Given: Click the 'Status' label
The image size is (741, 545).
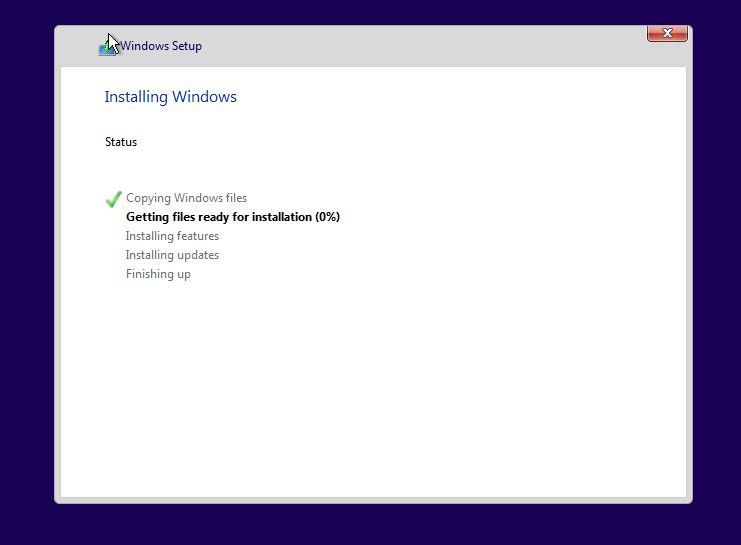Looking at the screenshot, I should pyautogui.click(x=121, y=142).
